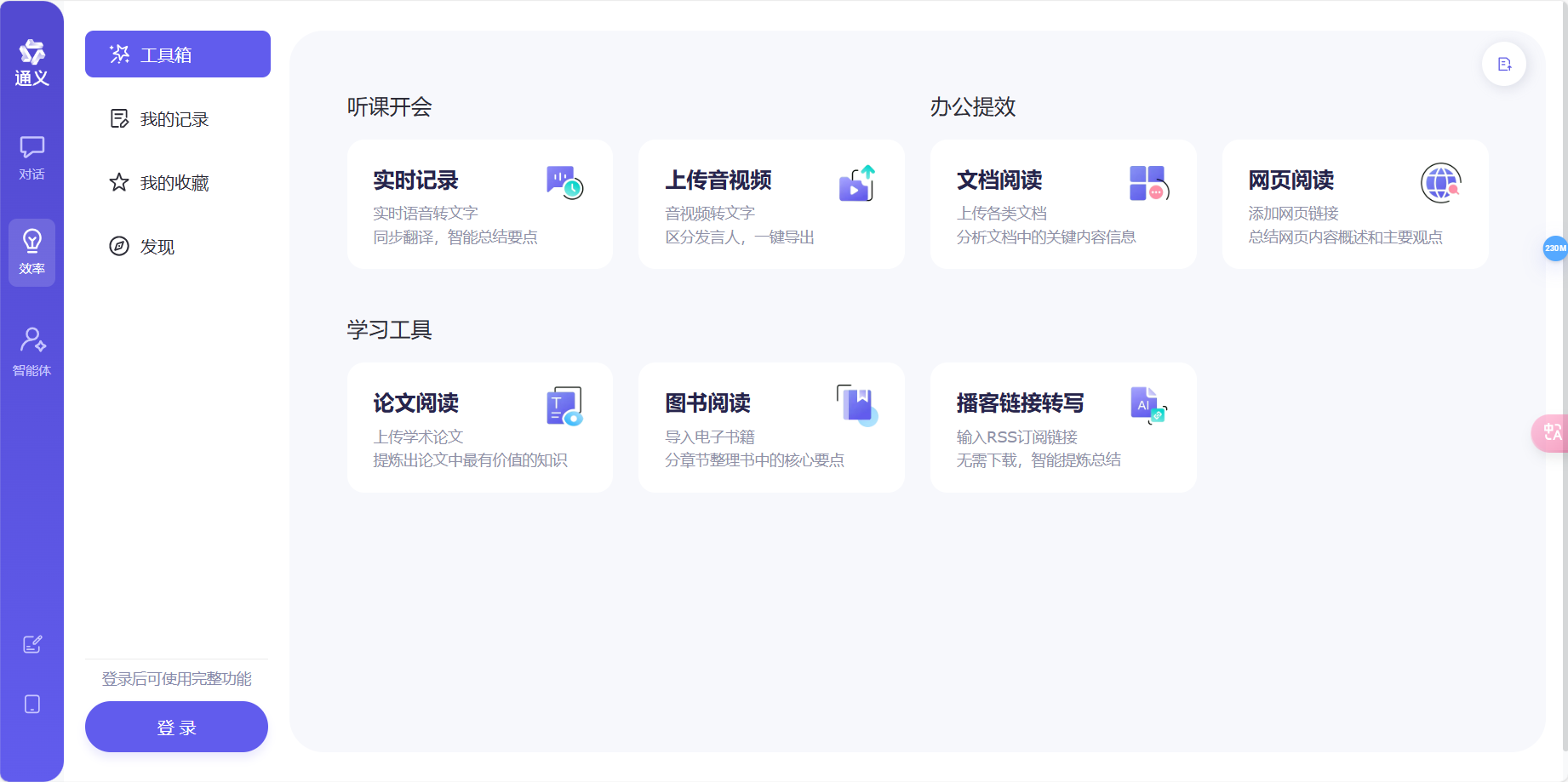Click the AI icon on the 播客链接转写 card
This screenshot has height=782, width=1568.
1146,404
